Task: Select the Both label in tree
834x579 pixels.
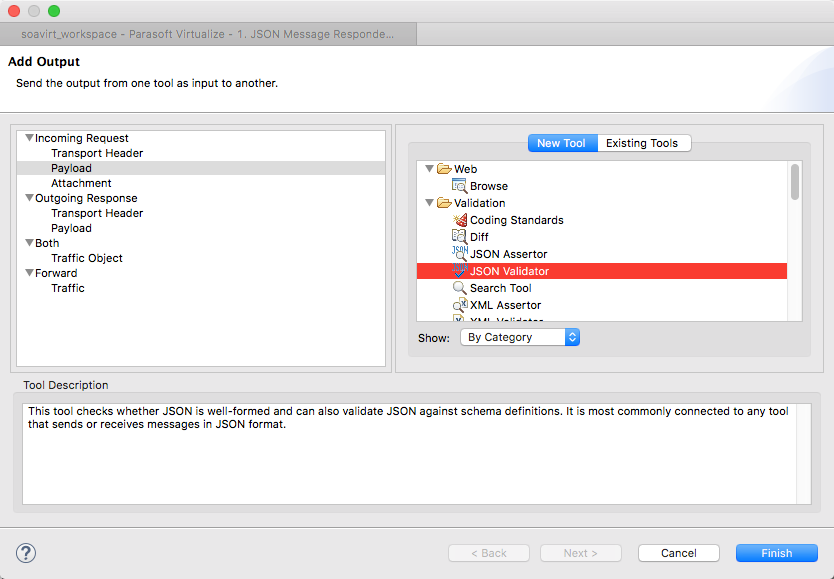Action: pyautogui.click(x=47, y=243)
